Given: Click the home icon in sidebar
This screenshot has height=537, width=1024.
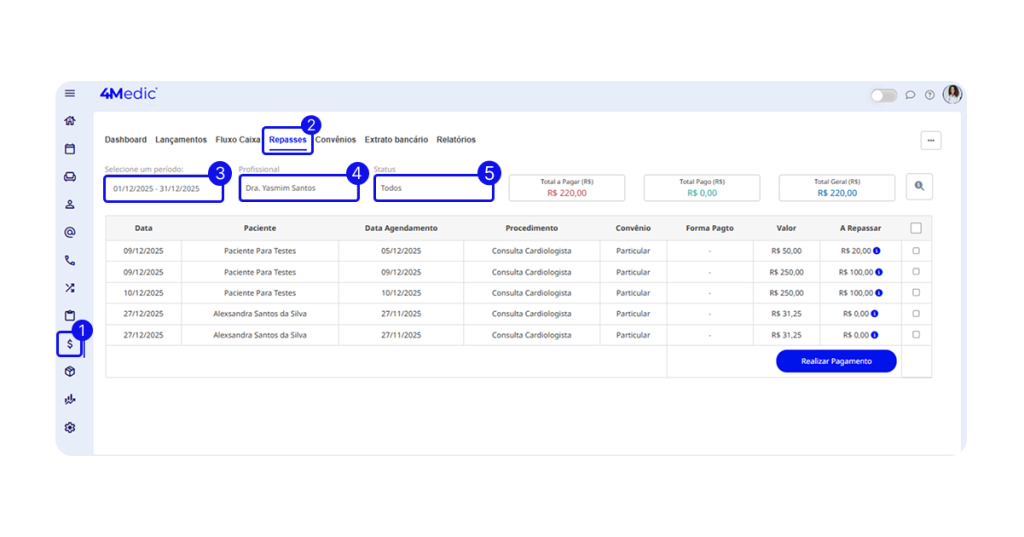Looking at the screenshot, I should pyautogui.click(x=70, y=121).
